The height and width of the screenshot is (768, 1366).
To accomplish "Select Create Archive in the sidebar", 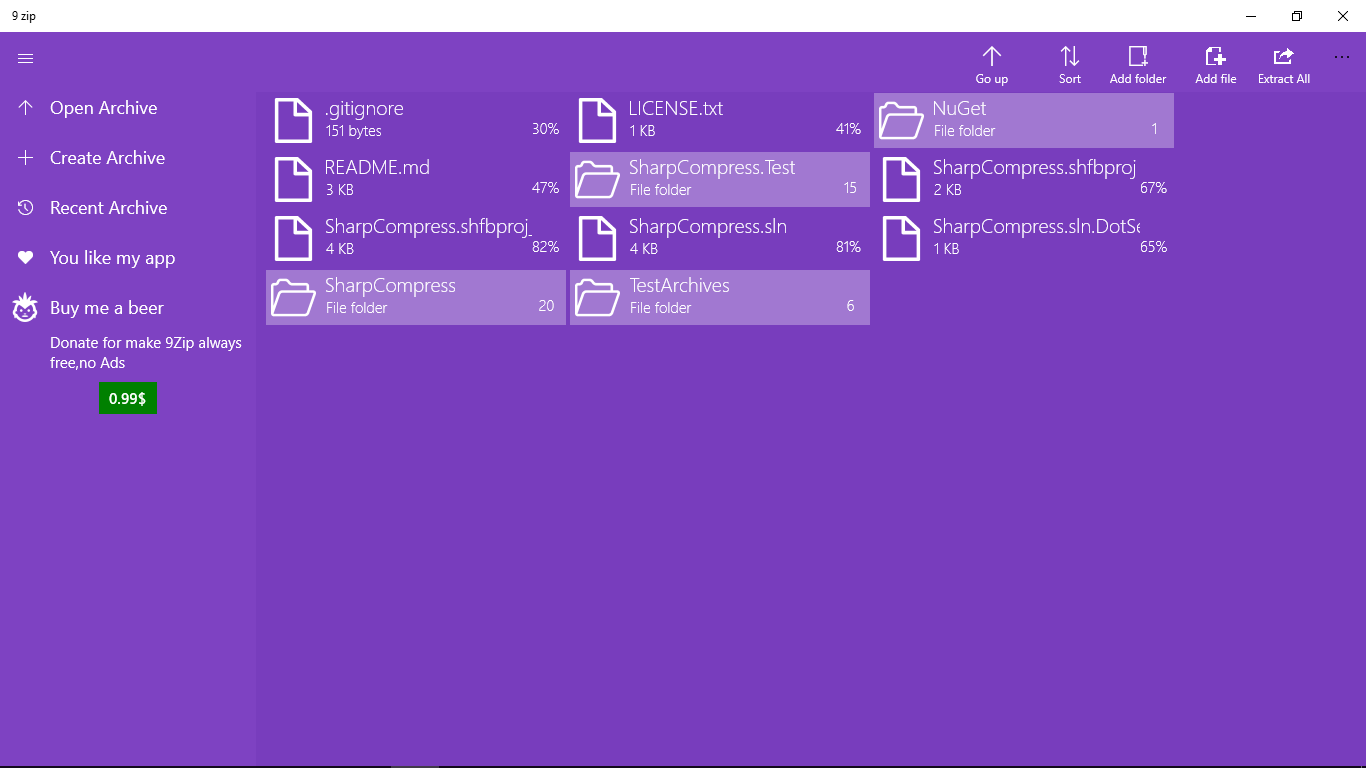I will [107, 157].
